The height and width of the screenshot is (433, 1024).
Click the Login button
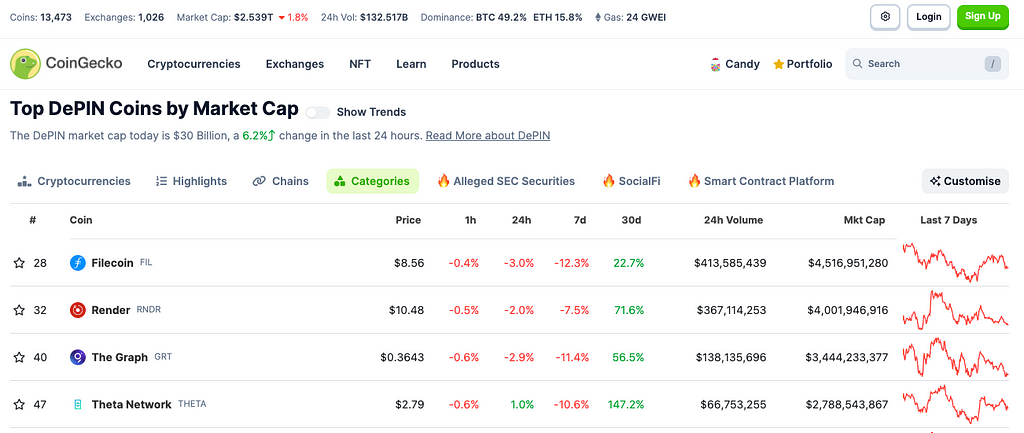pos(929,17)
